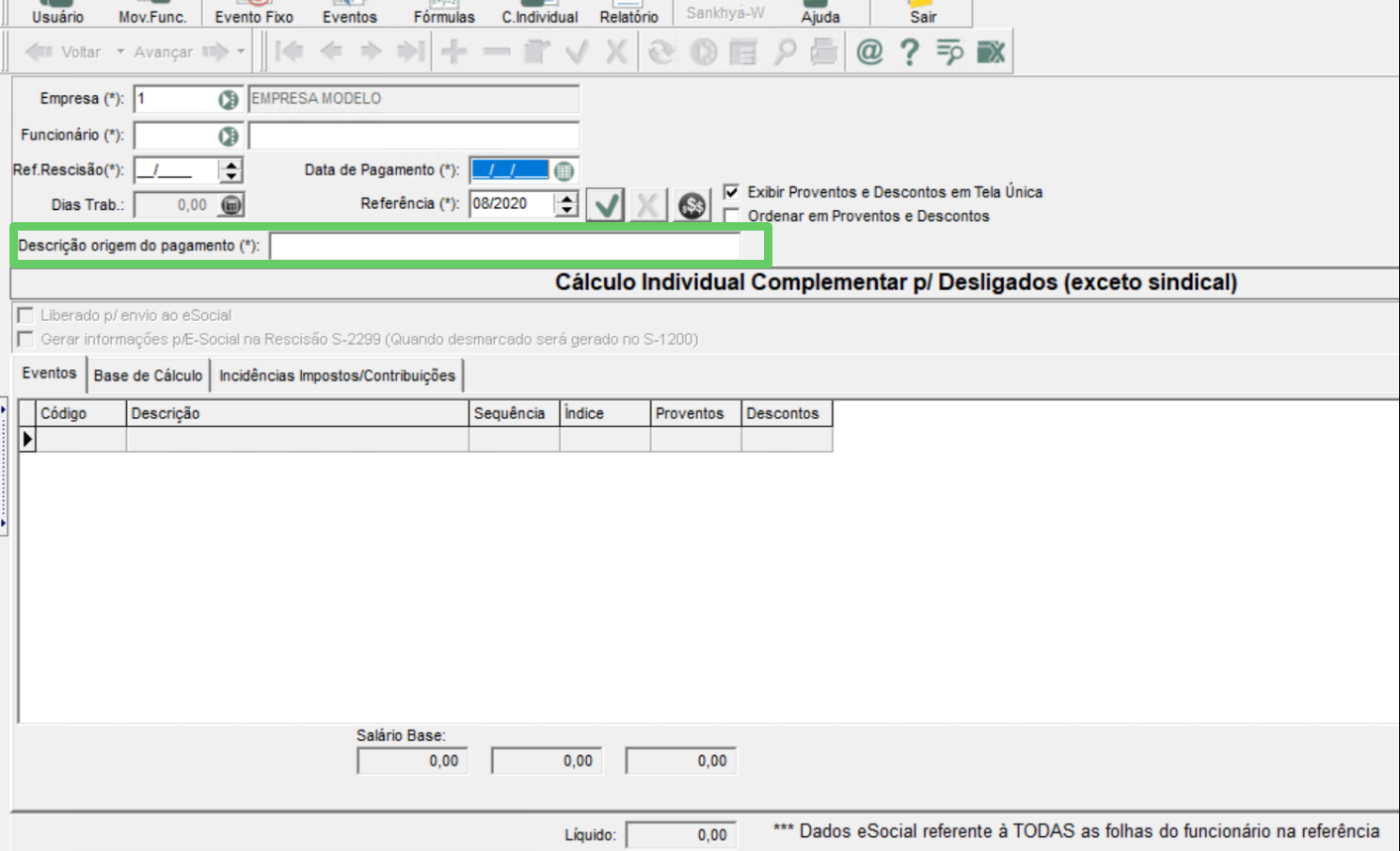Click the Avançar forward button
The height and width of the screenshot is (851, 1400).
[x=182, y=52]
